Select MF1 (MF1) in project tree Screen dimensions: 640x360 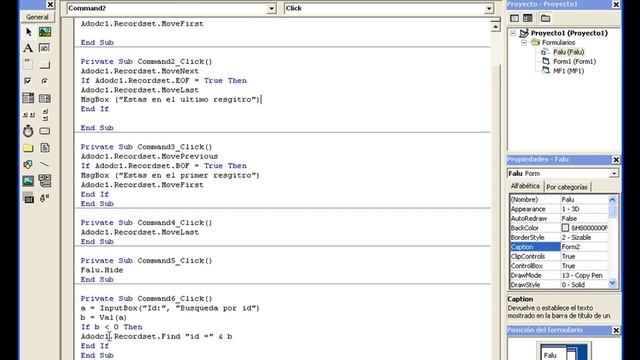(x=569, y=71)
